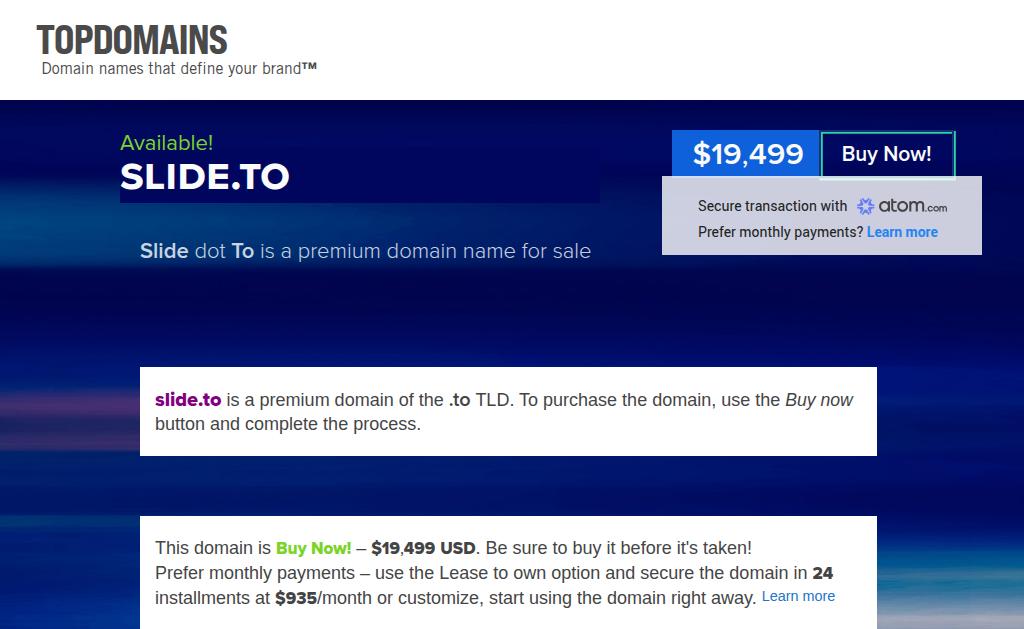Click the atom.com starburst icon

pos(866,207)
